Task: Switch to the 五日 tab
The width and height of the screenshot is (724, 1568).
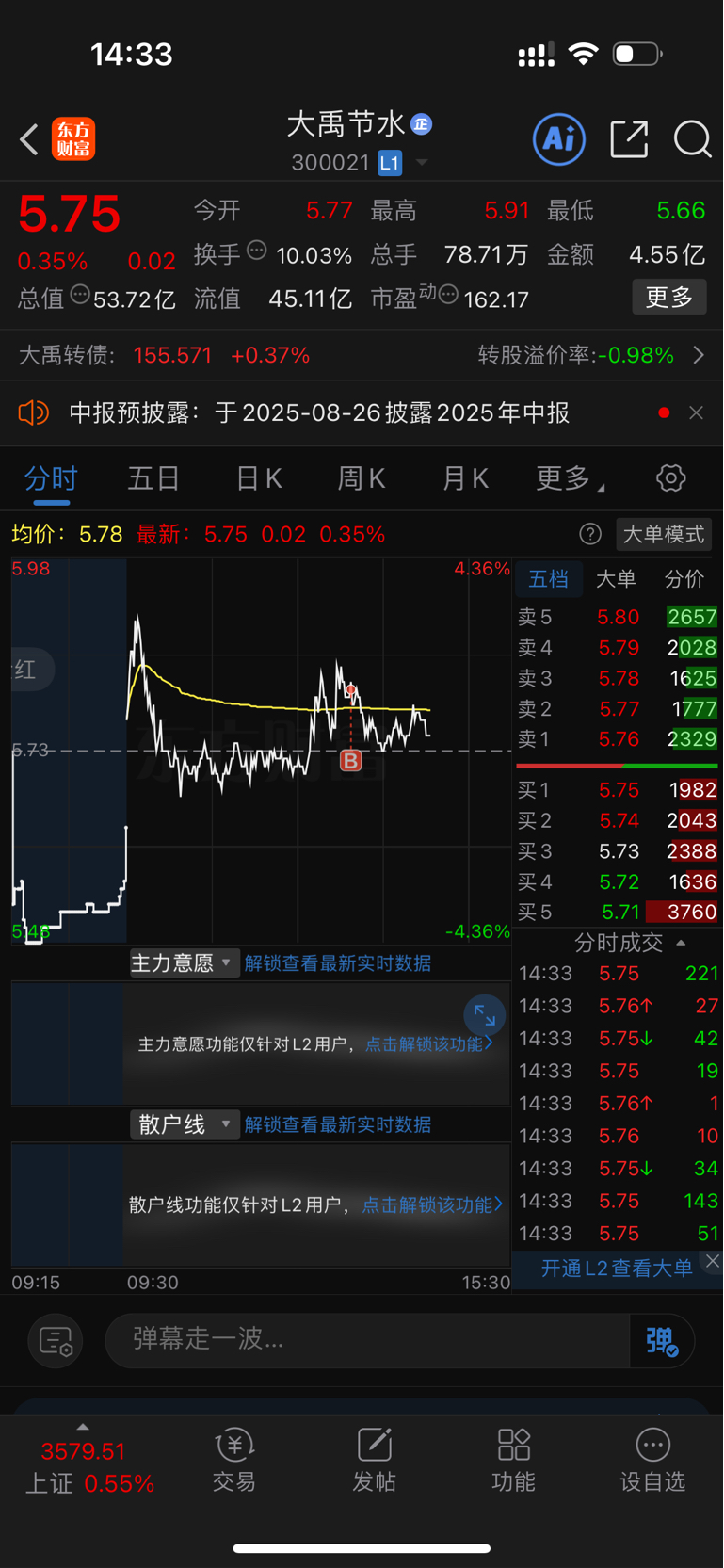Action: 153,478
